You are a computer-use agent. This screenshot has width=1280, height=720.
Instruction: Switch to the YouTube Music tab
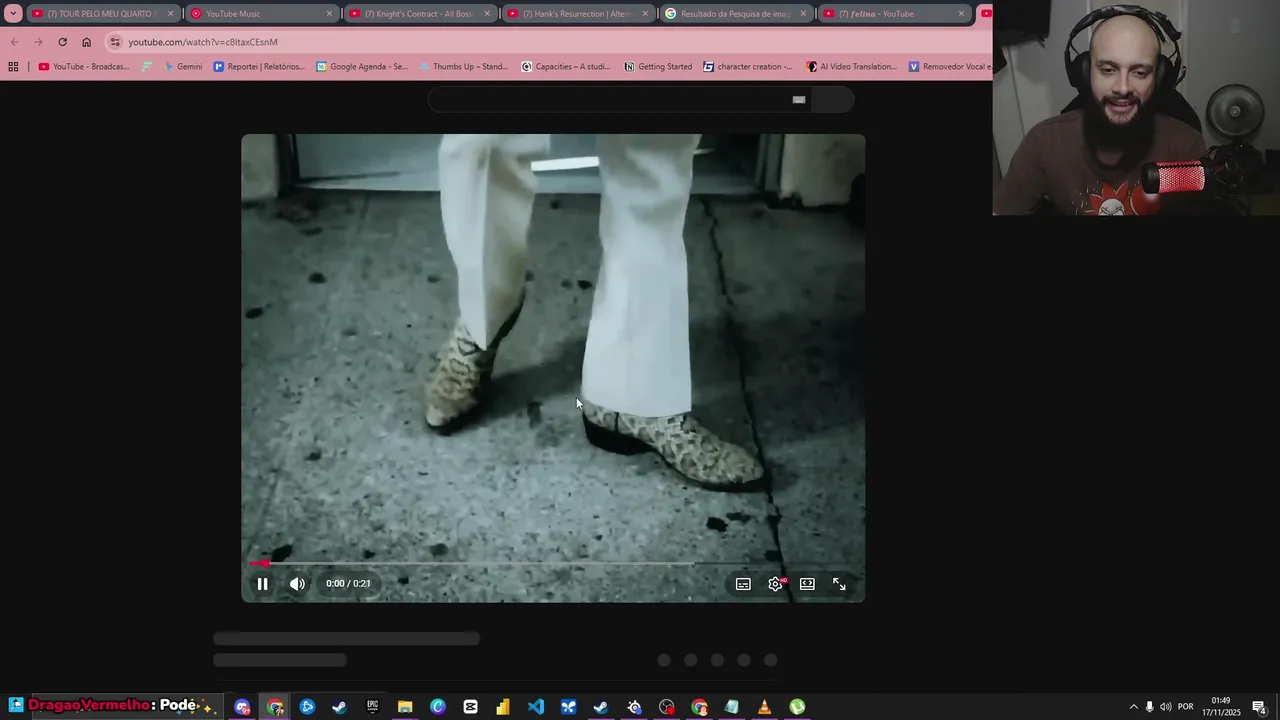tap(260, 14)
